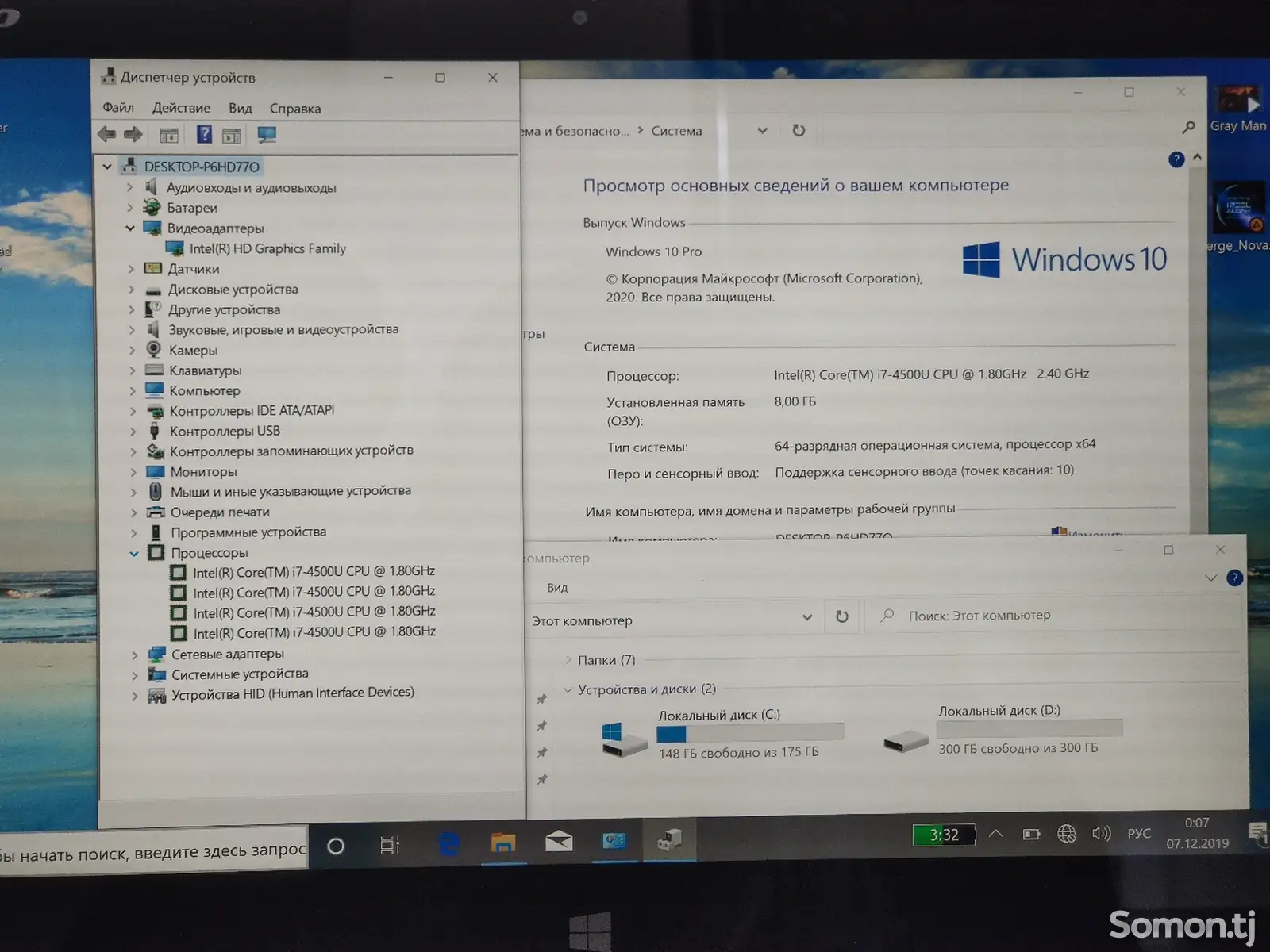This screenshot has height=952, width=1270.
Task: Expand the Контроллеры USB category
Action: point(133,432)
